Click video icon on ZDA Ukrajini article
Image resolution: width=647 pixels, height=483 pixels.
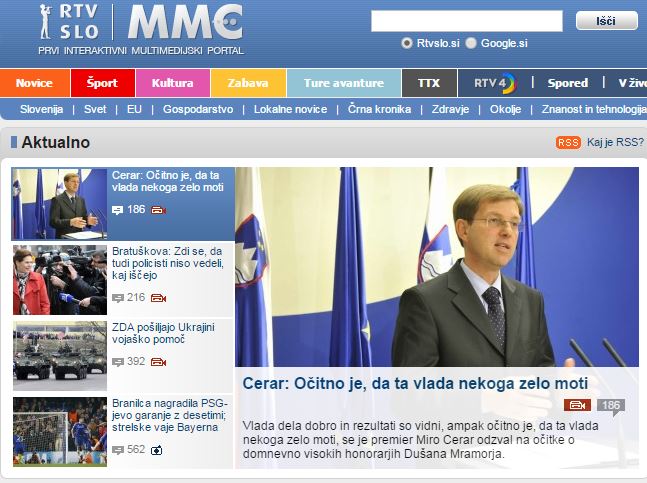pos(158,362)
